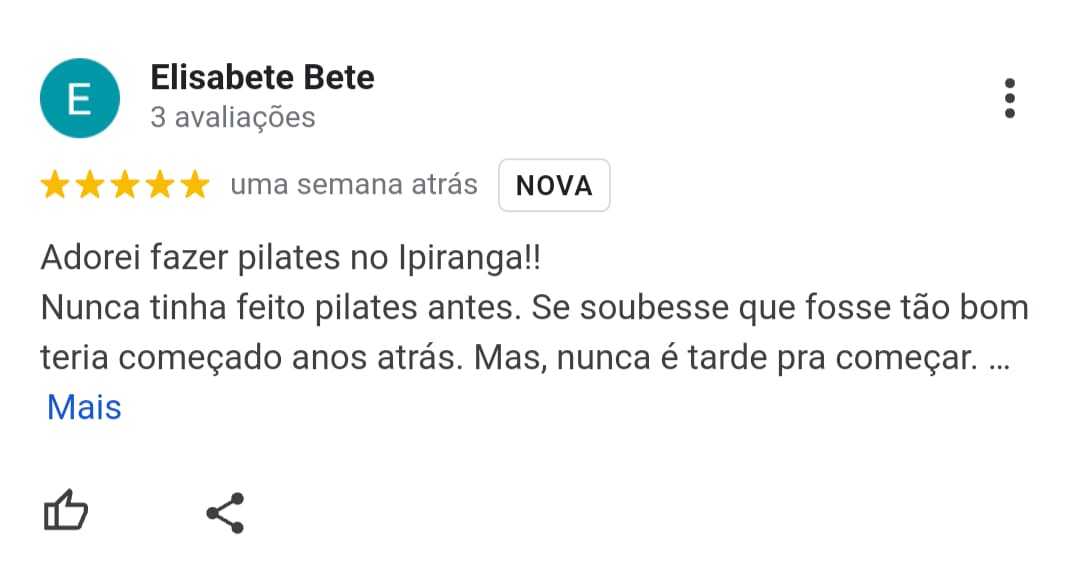The image size is (1080, 567).
Task: Click the third yellow rating star
Action: [x=125, y=185]
